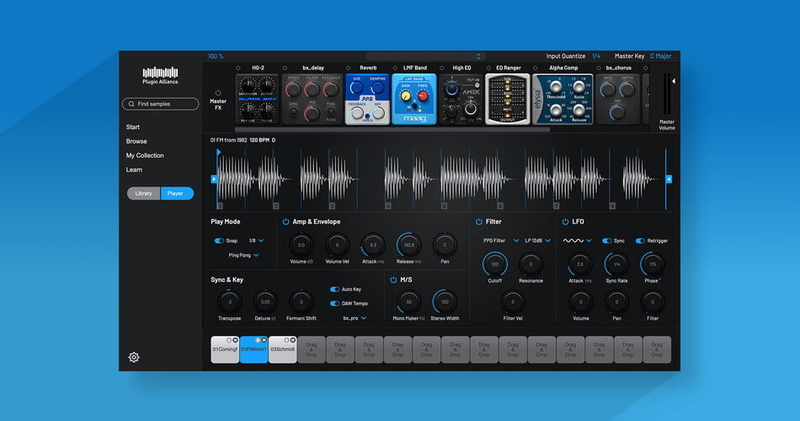Click the Master Volume arrow indicator
The width and height of the screenshot is (800, 421).
[673, 81]
